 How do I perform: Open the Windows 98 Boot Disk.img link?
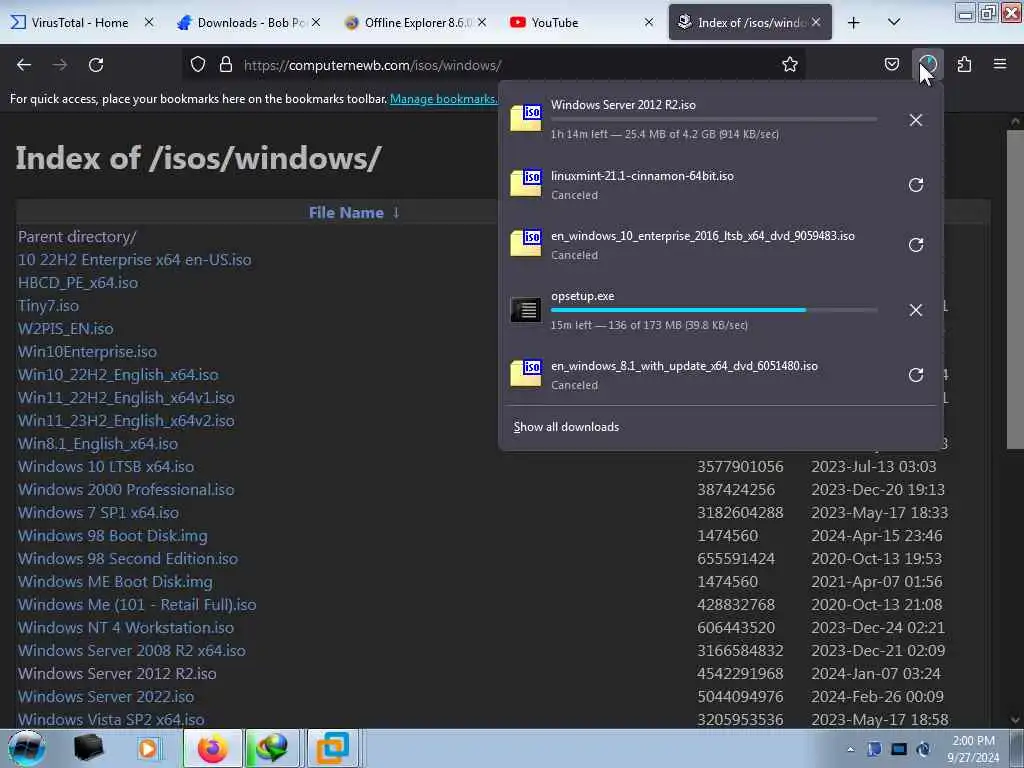(x=112, y=536)
